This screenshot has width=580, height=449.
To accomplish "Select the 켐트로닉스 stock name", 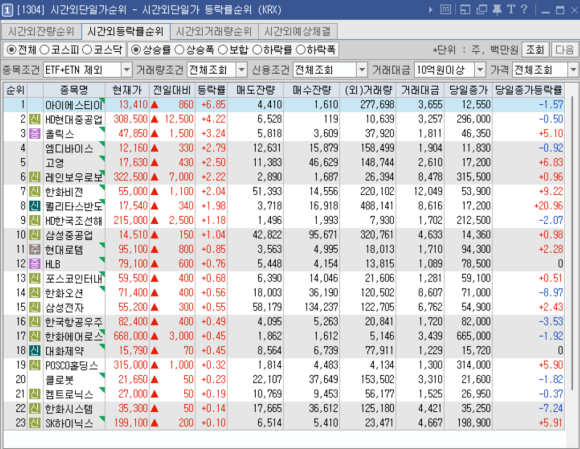I will click(69, 394).
